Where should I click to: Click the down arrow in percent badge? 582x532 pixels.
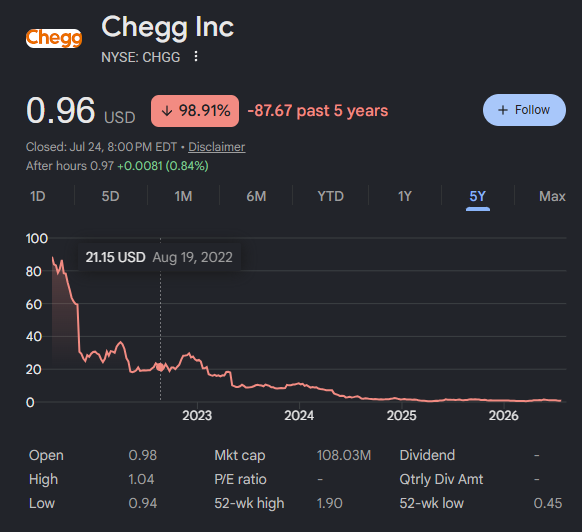pos(167,111)
